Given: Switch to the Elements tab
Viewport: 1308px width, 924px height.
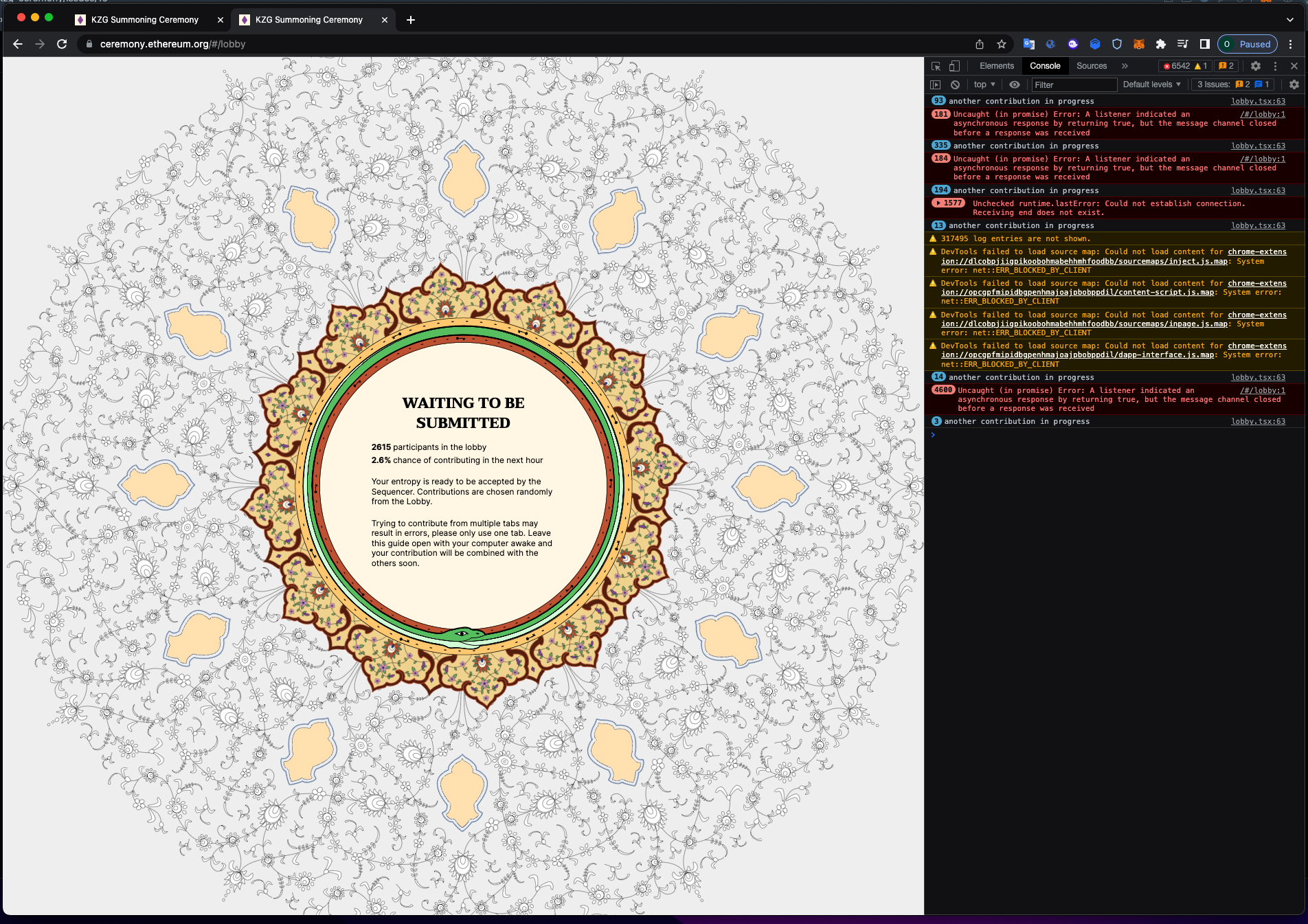Looking at the screenshot, I should (x=996, y=66).
